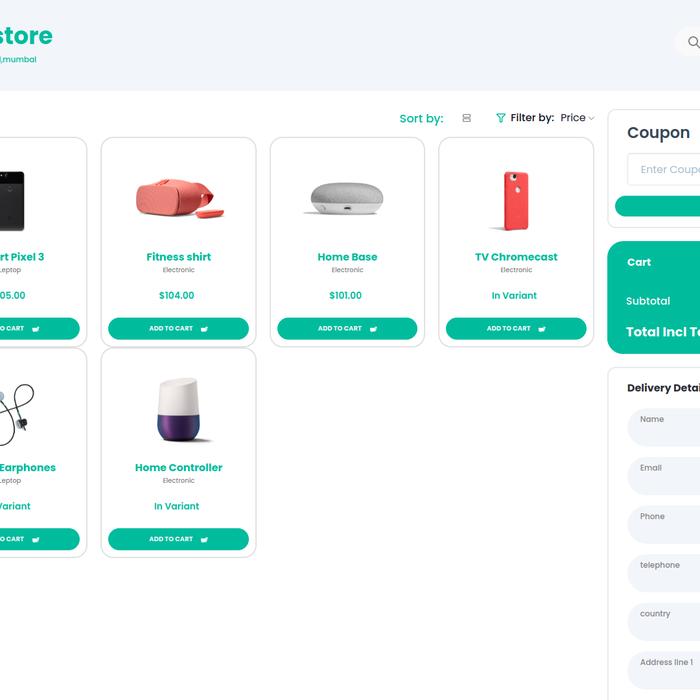Click the Address line 1 field
Screen dimensions: 700x700
[666, 670]
